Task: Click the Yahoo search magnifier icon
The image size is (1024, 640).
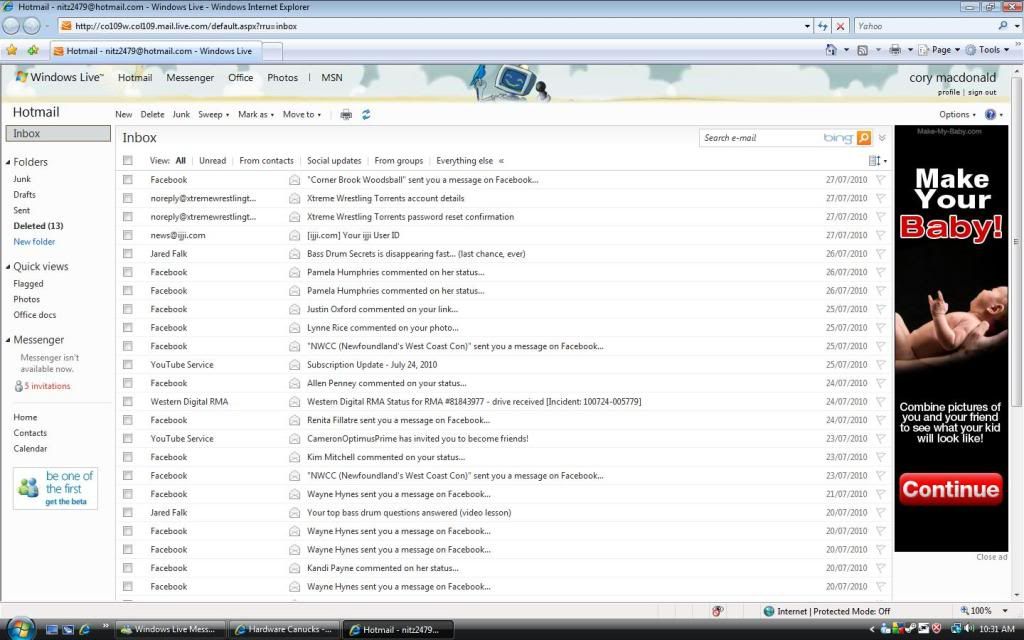Action: tap(1003, 26)
